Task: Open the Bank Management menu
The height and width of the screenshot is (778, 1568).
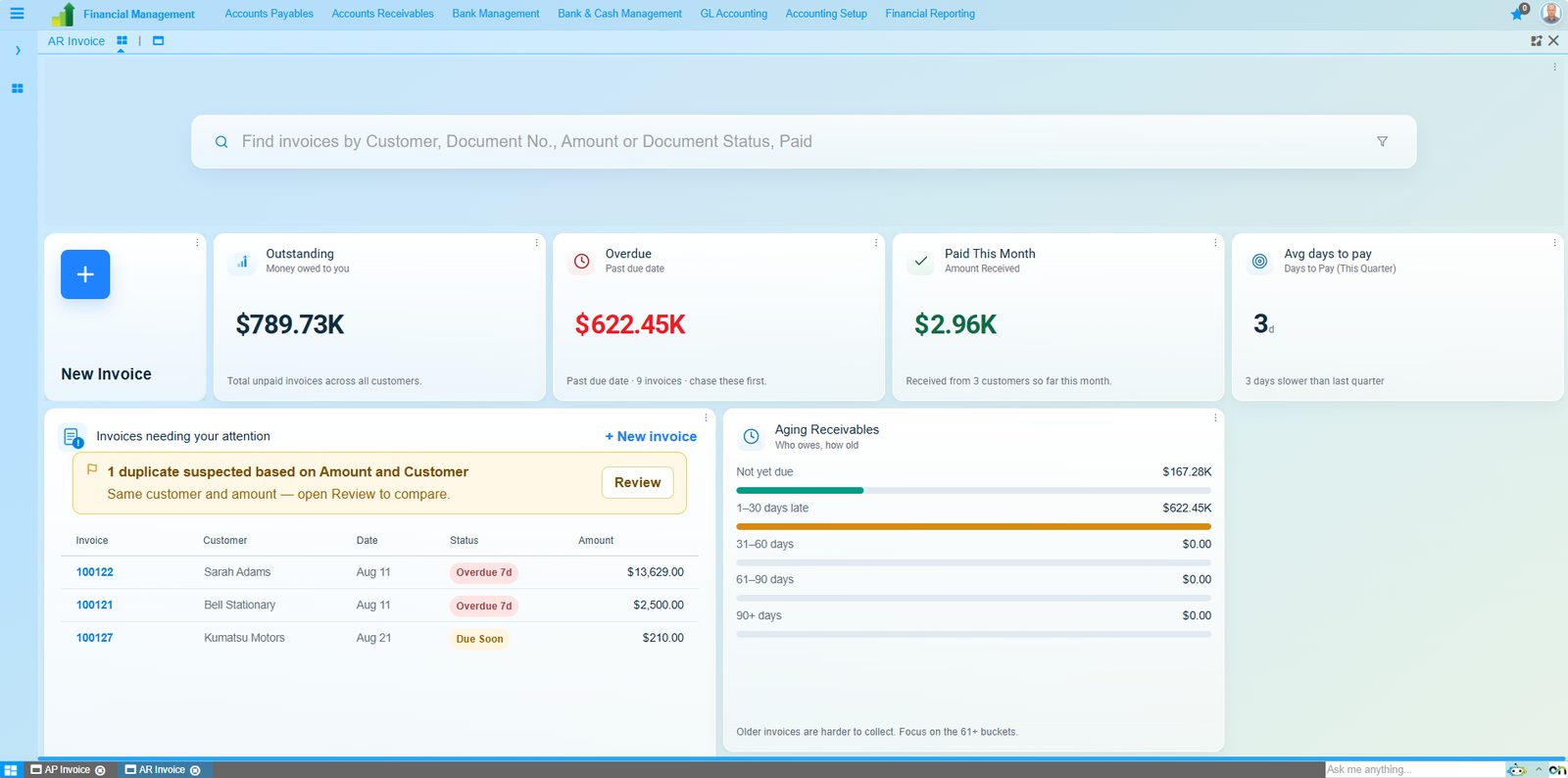Action: pos(495,14)
